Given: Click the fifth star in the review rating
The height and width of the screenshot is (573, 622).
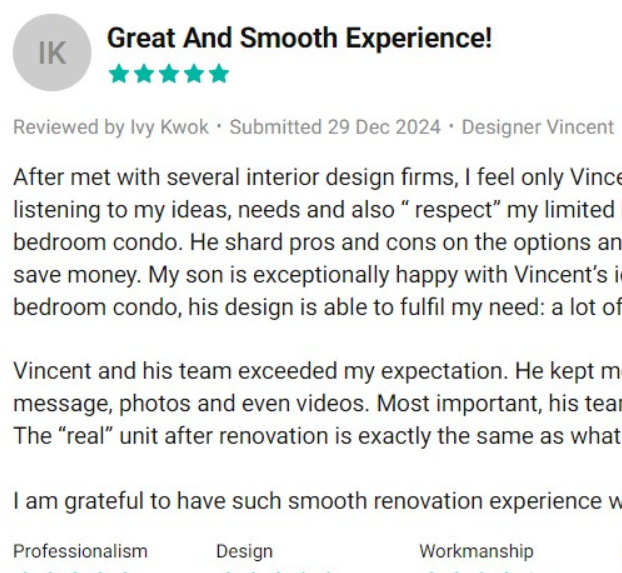Looking at the screenshot, I should pos(219,74).
